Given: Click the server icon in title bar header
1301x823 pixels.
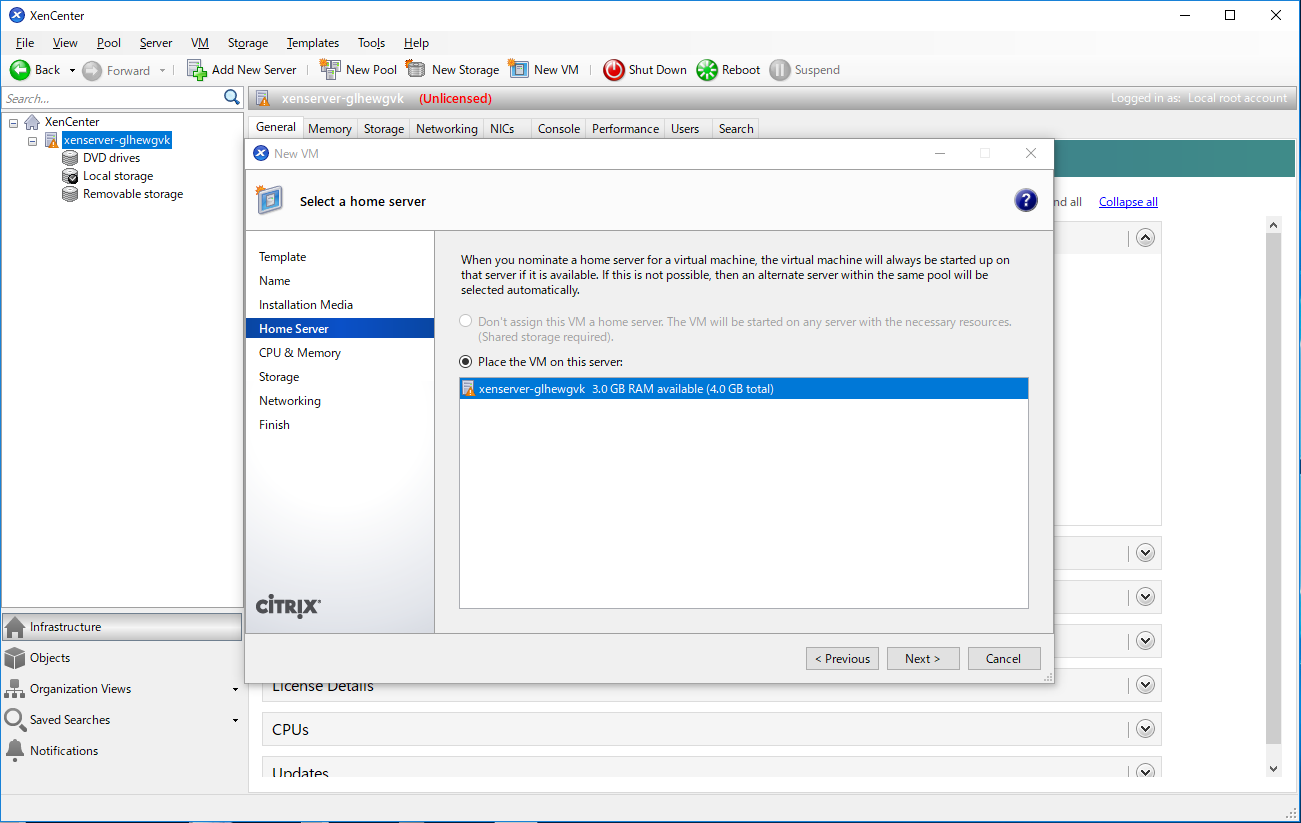Looking at the screenshot, I should pos(263,98).
